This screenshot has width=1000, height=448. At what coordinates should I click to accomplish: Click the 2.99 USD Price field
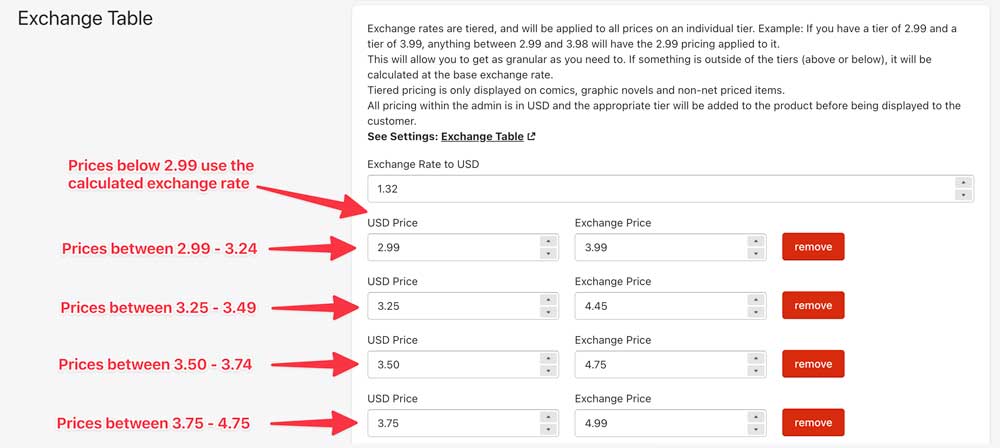[x=450, y=247]
